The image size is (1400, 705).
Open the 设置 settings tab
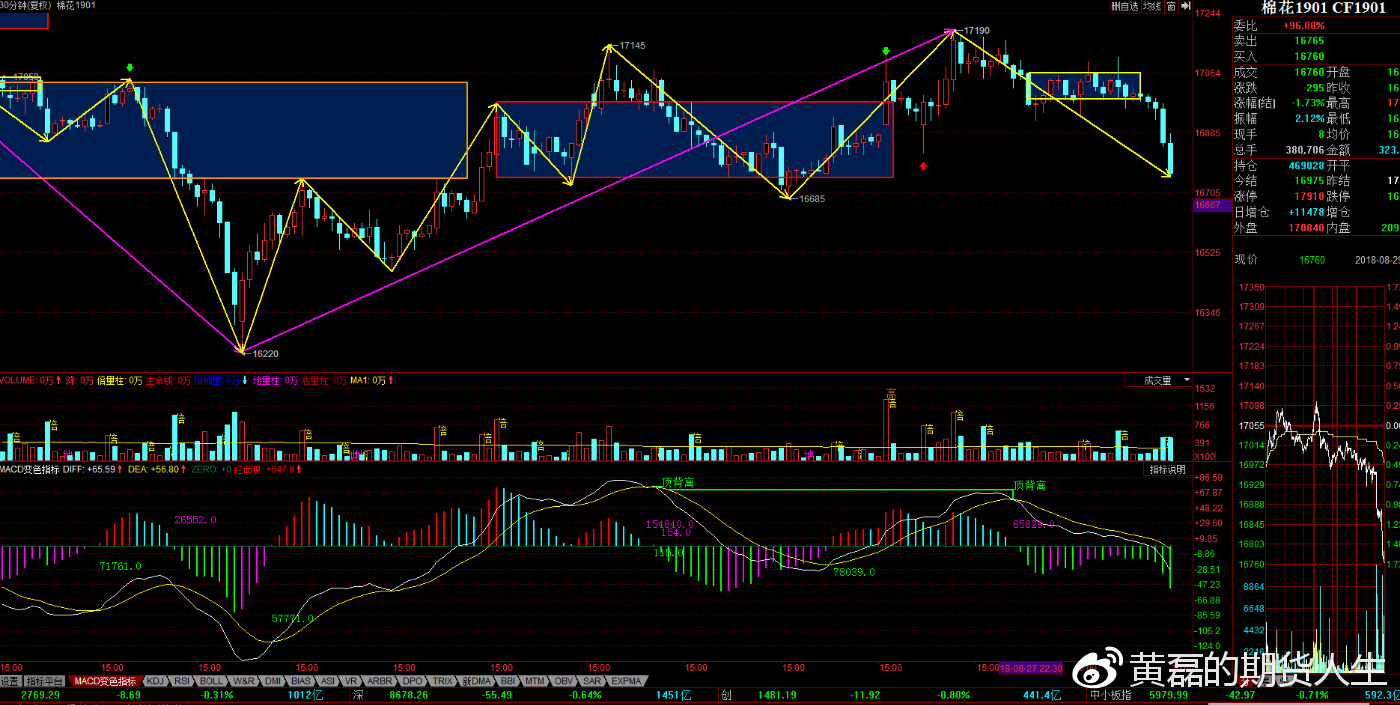click(10, 681)
